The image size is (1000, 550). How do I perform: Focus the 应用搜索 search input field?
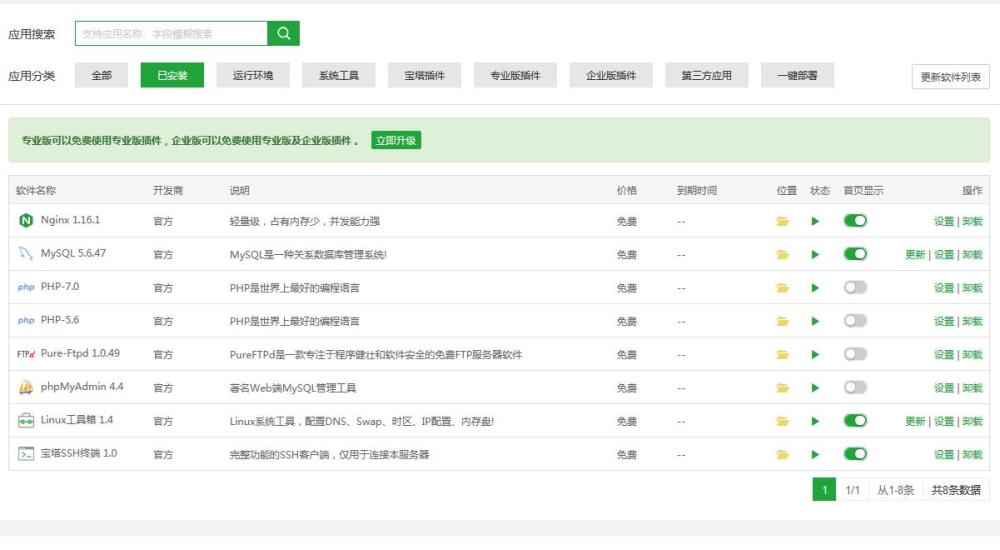171,34
